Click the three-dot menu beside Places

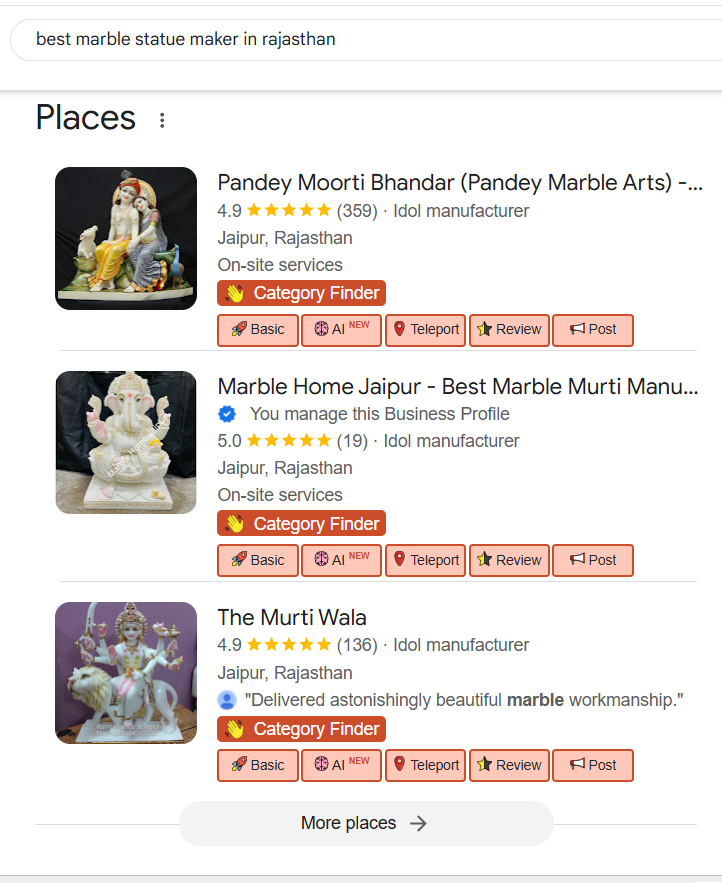click(162, 121)
